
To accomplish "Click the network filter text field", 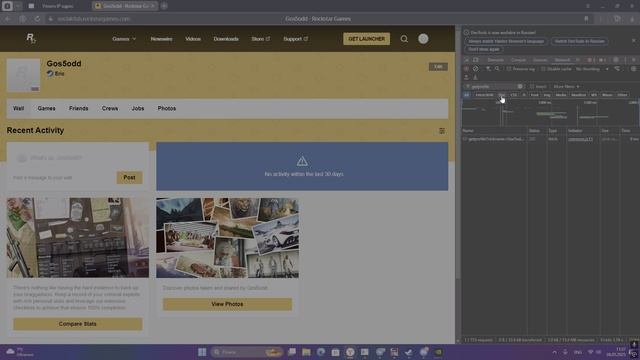I will click(493, 87).
